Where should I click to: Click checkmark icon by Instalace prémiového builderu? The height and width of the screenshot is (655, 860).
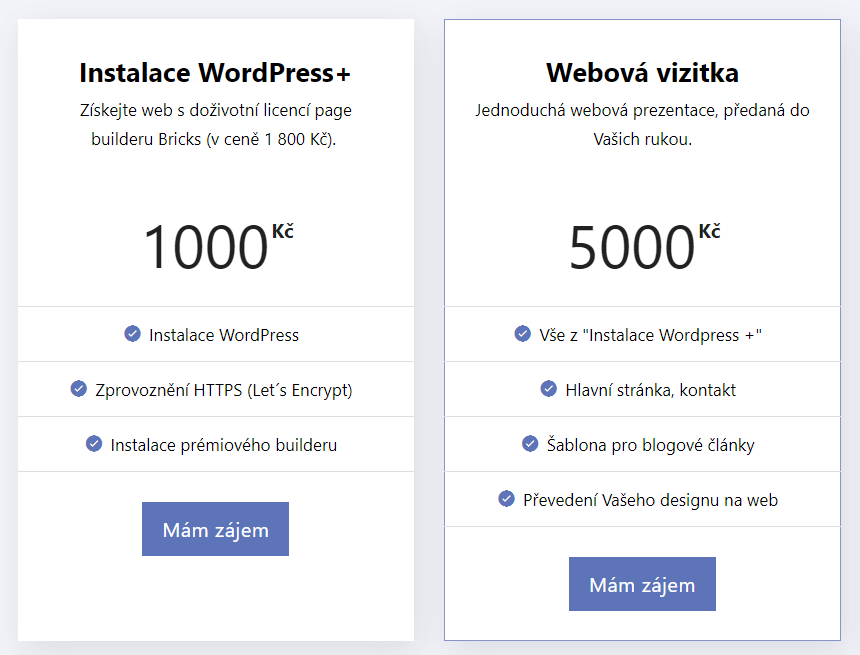click(x=94, y=444)
